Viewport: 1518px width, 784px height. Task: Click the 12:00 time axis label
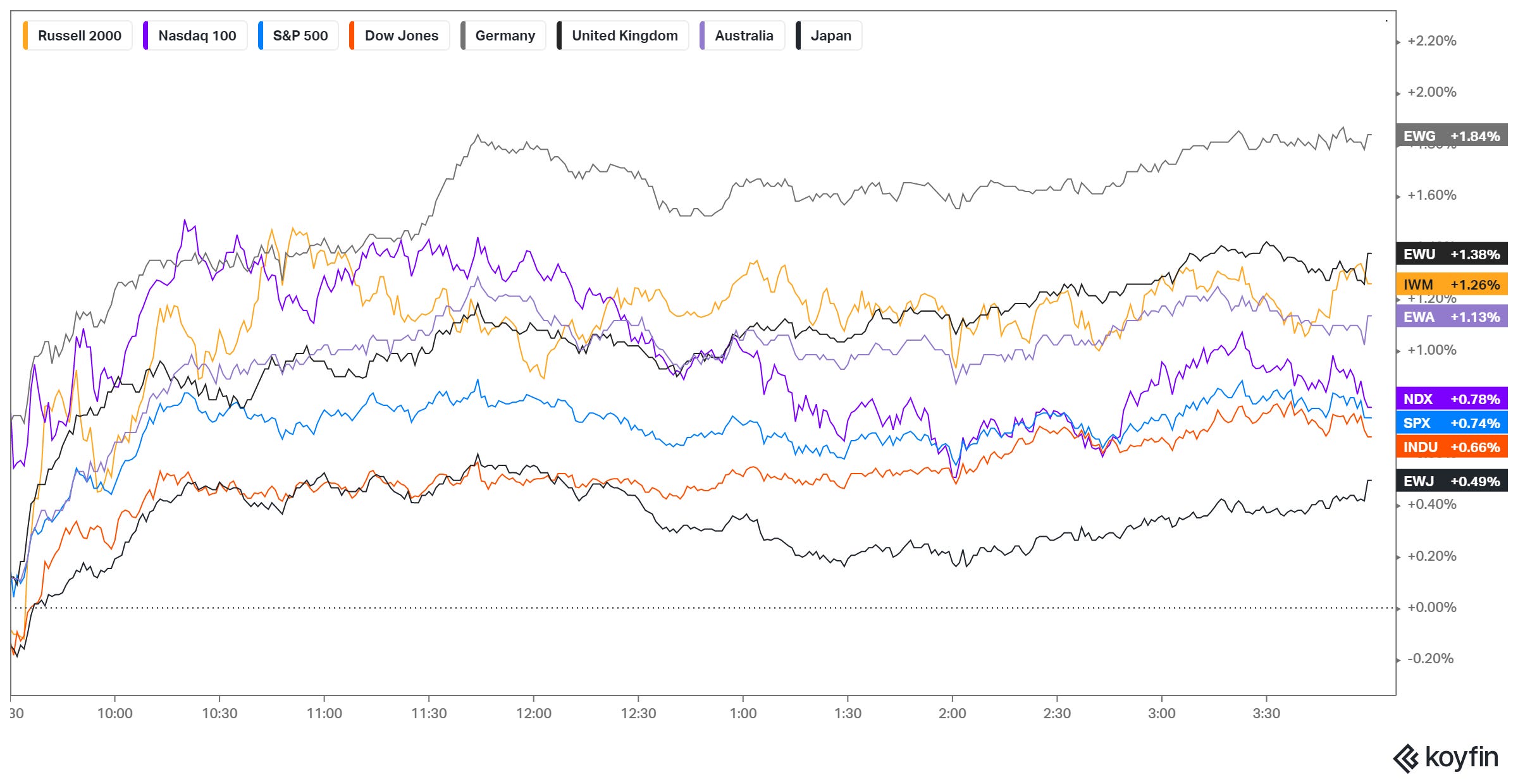(x=533, y=713)
